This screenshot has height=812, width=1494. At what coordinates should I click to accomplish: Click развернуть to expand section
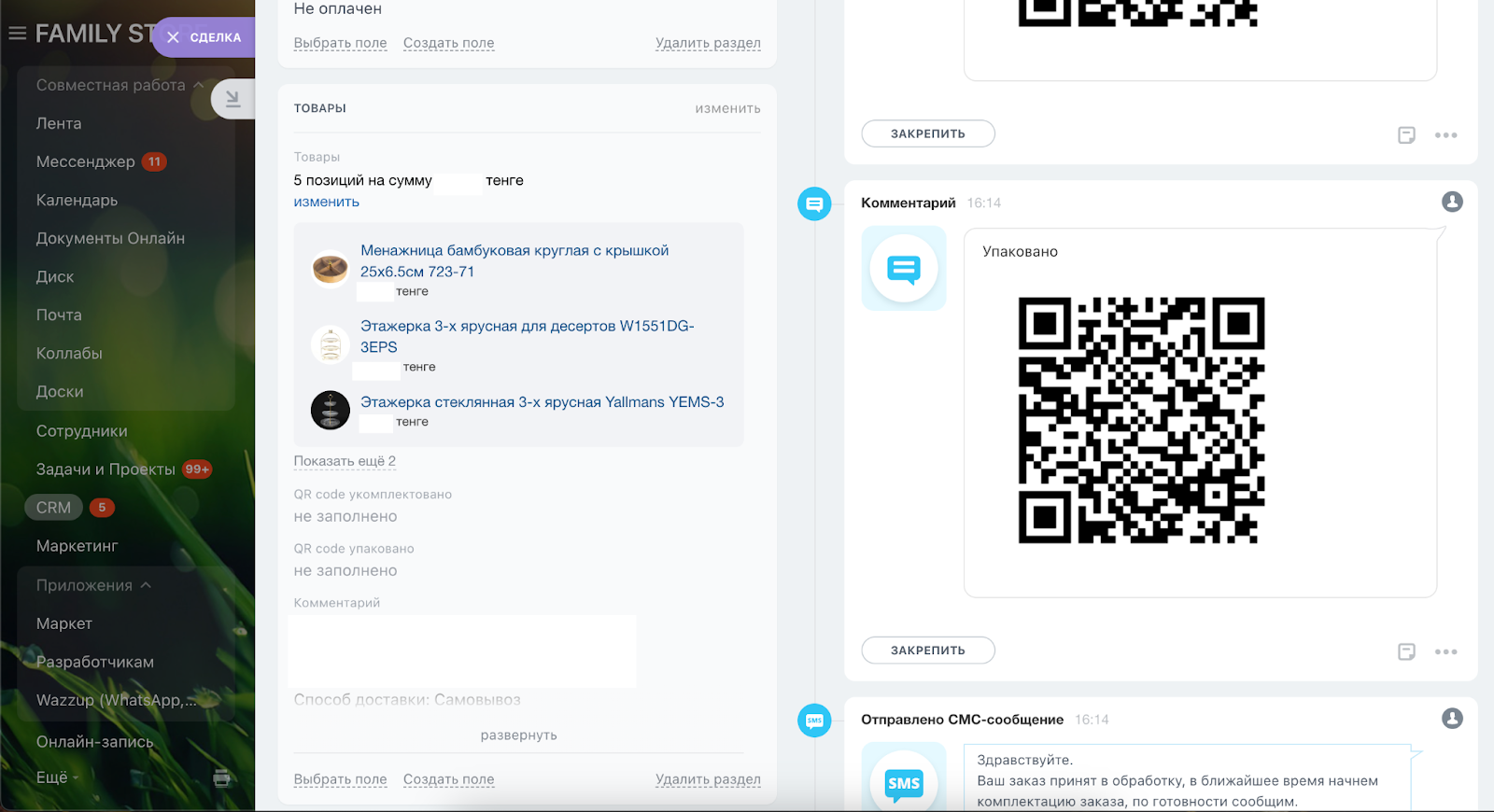(x=518, y=735)
